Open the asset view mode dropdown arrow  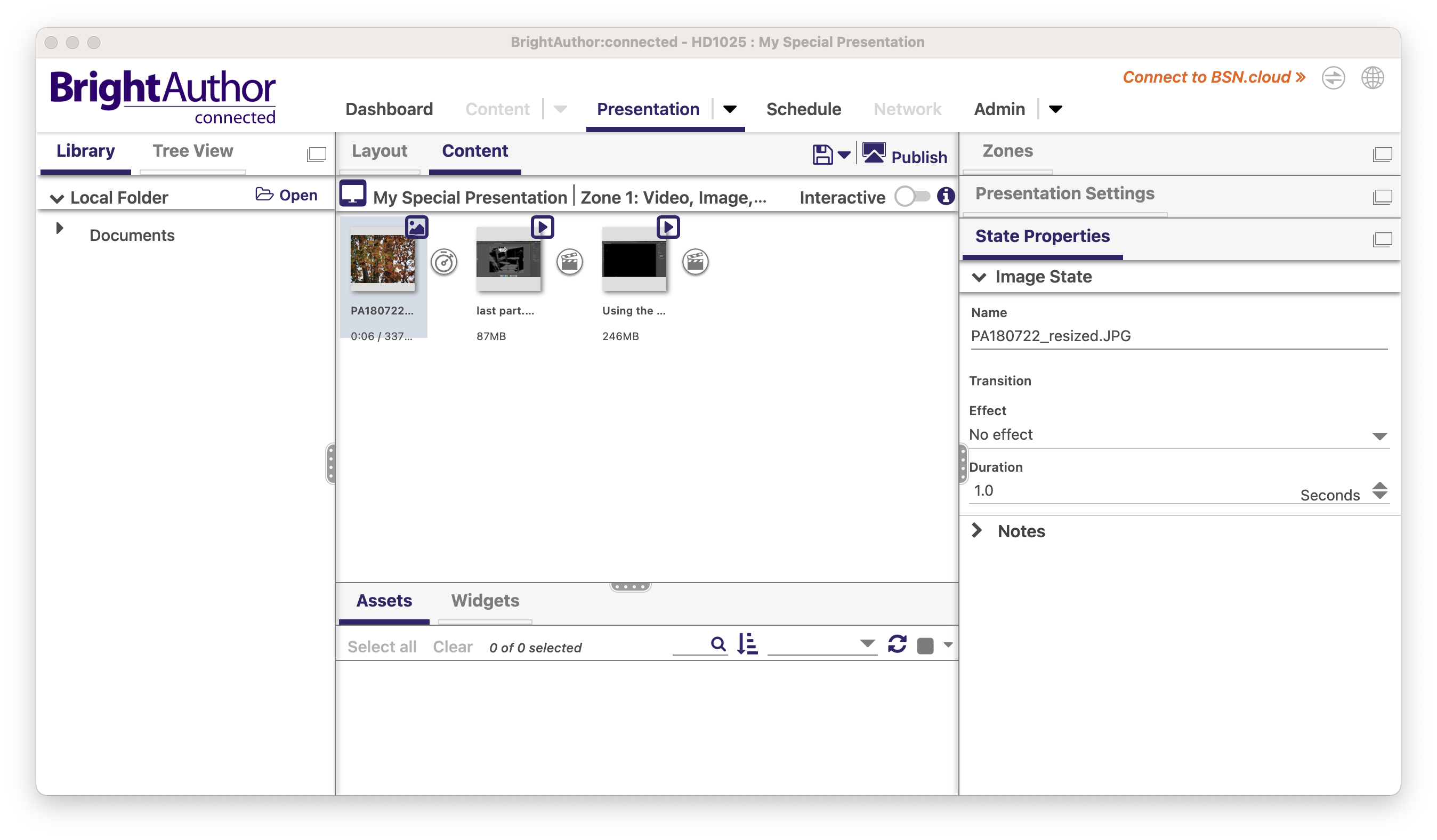point(948,645)
